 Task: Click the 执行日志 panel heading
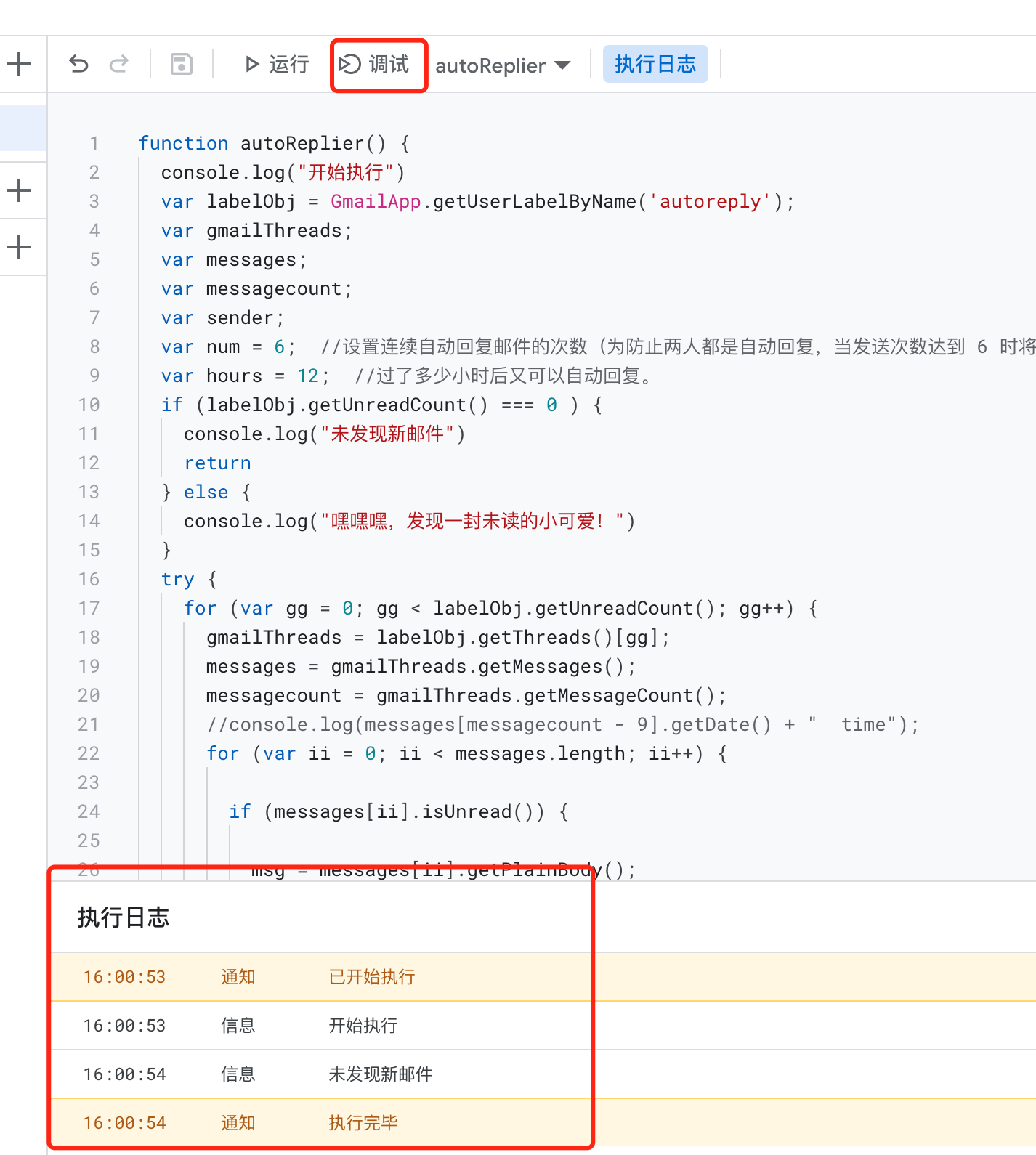(124, 917)
